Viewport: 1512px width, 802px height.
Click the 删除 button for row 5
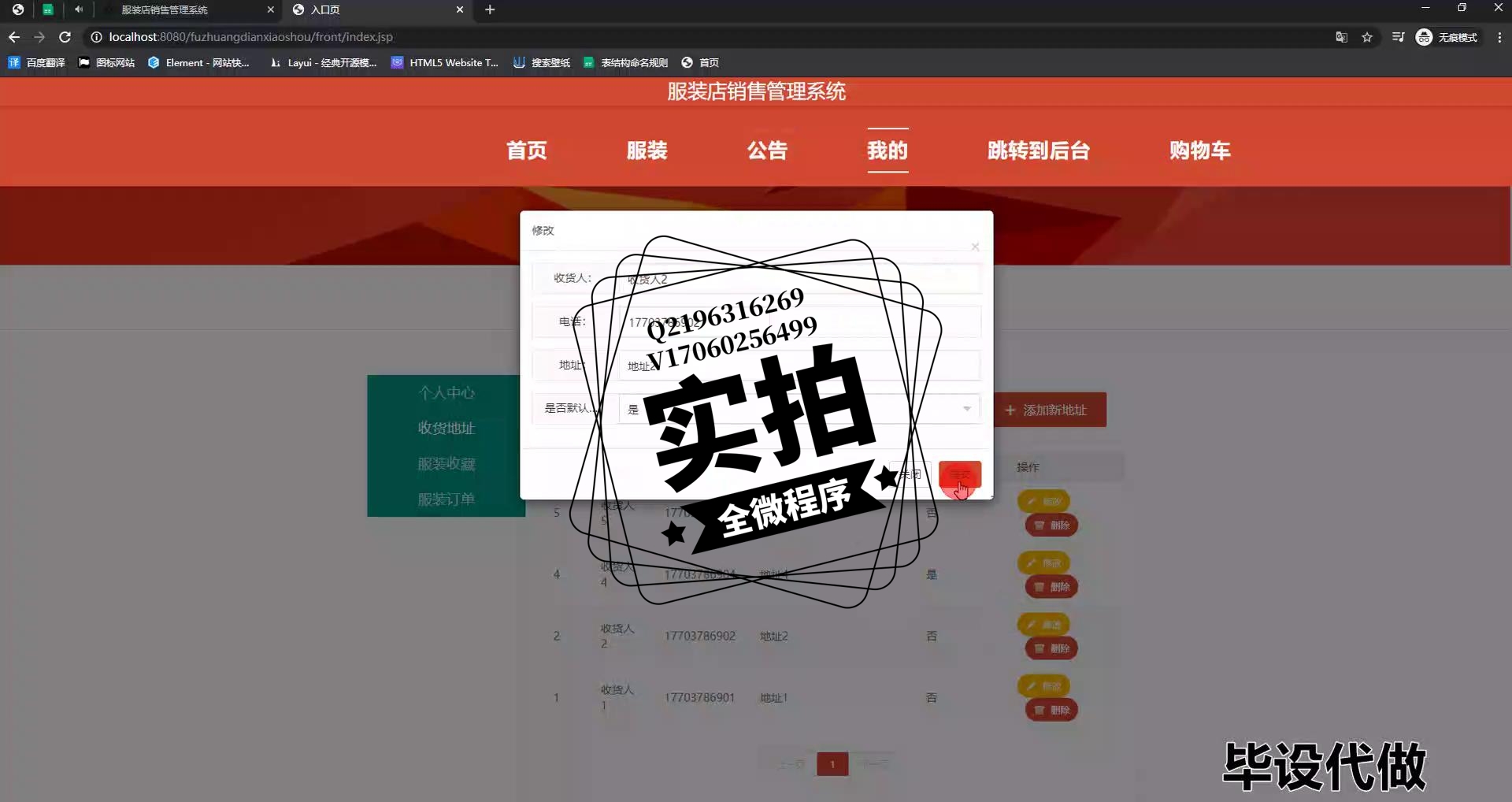point(1051,525)
